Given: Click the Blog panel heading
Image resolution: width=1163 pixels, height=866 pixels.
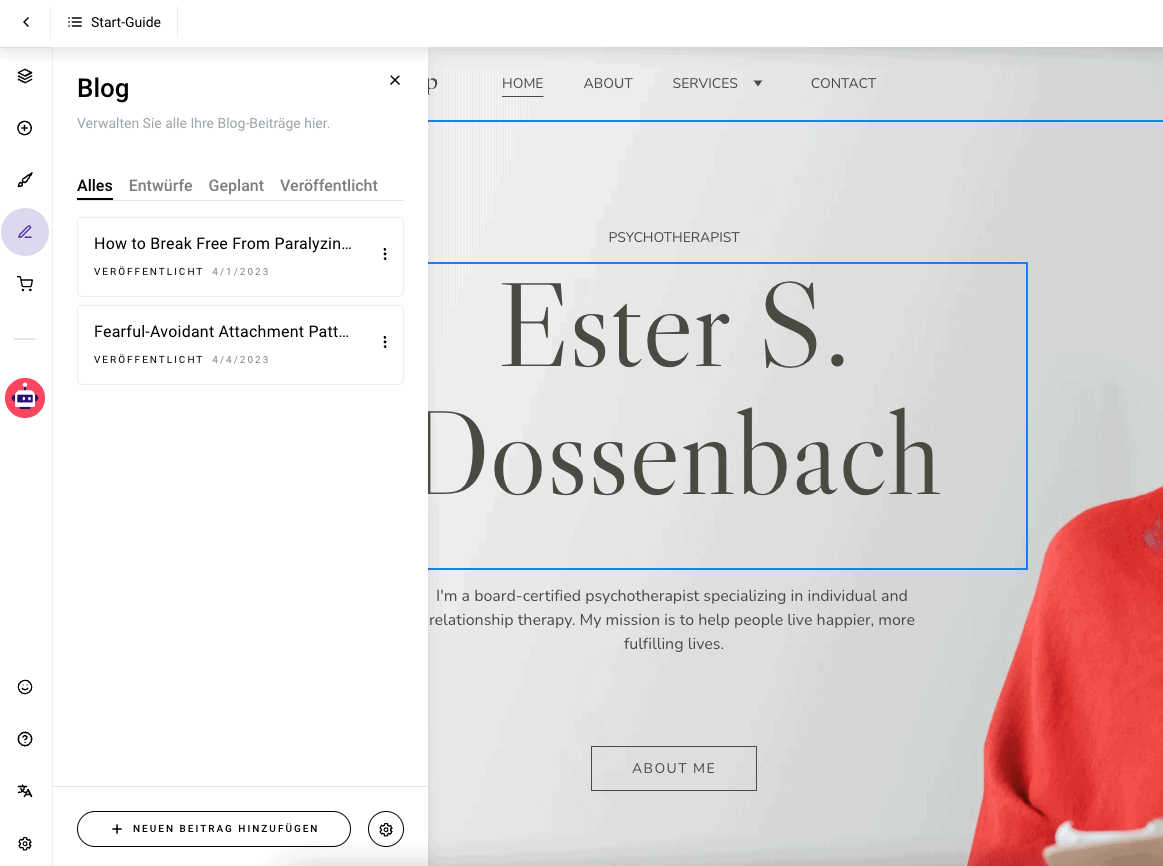Looking at the screenshot, I should point(103,88).
